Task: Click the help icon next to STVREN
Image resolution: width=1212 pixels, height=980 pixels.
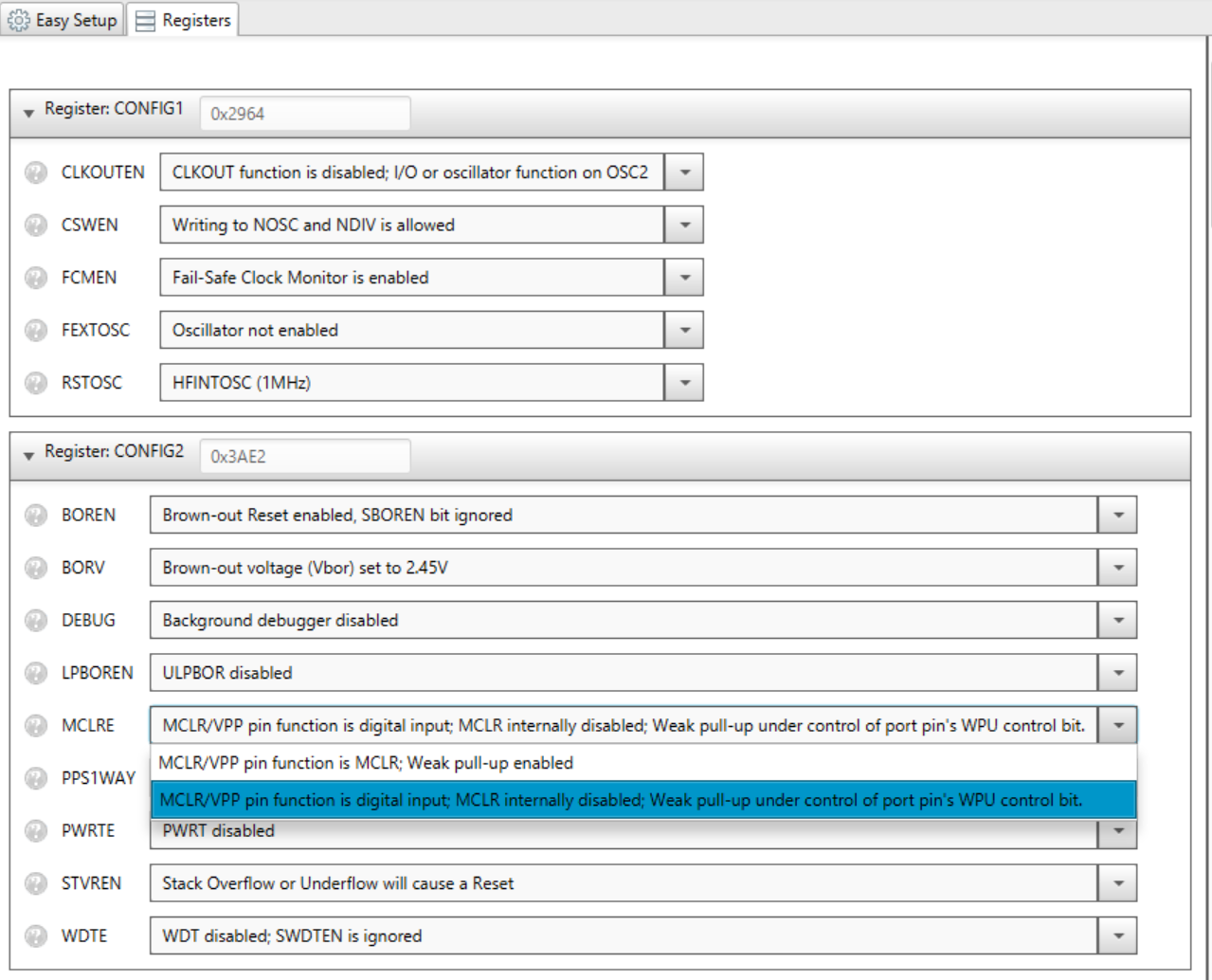Action: coord(35,883)
